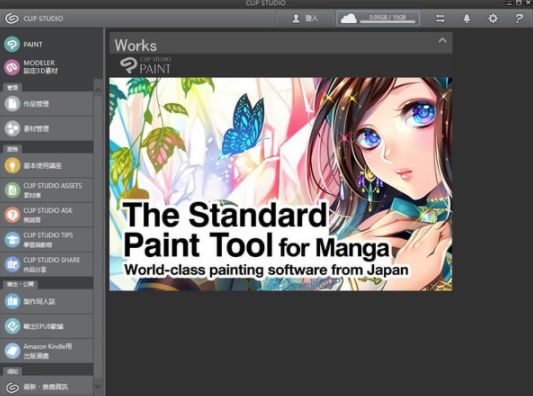Collapse the Works section chevron

[442, 40]
